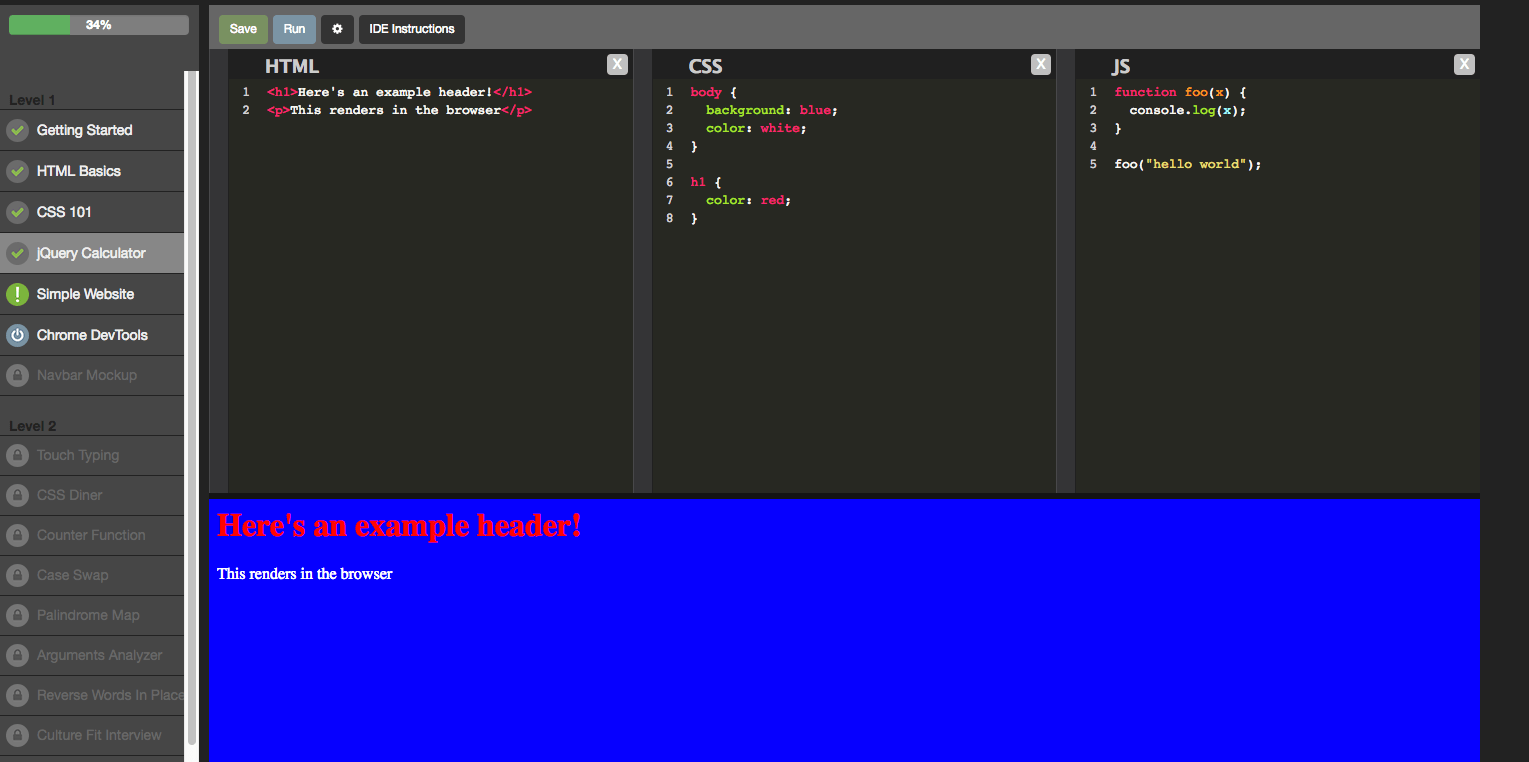The image size is (1529, 762).
Task: Open the HTML Basics lesson
Action: click(x=92, y=171)
